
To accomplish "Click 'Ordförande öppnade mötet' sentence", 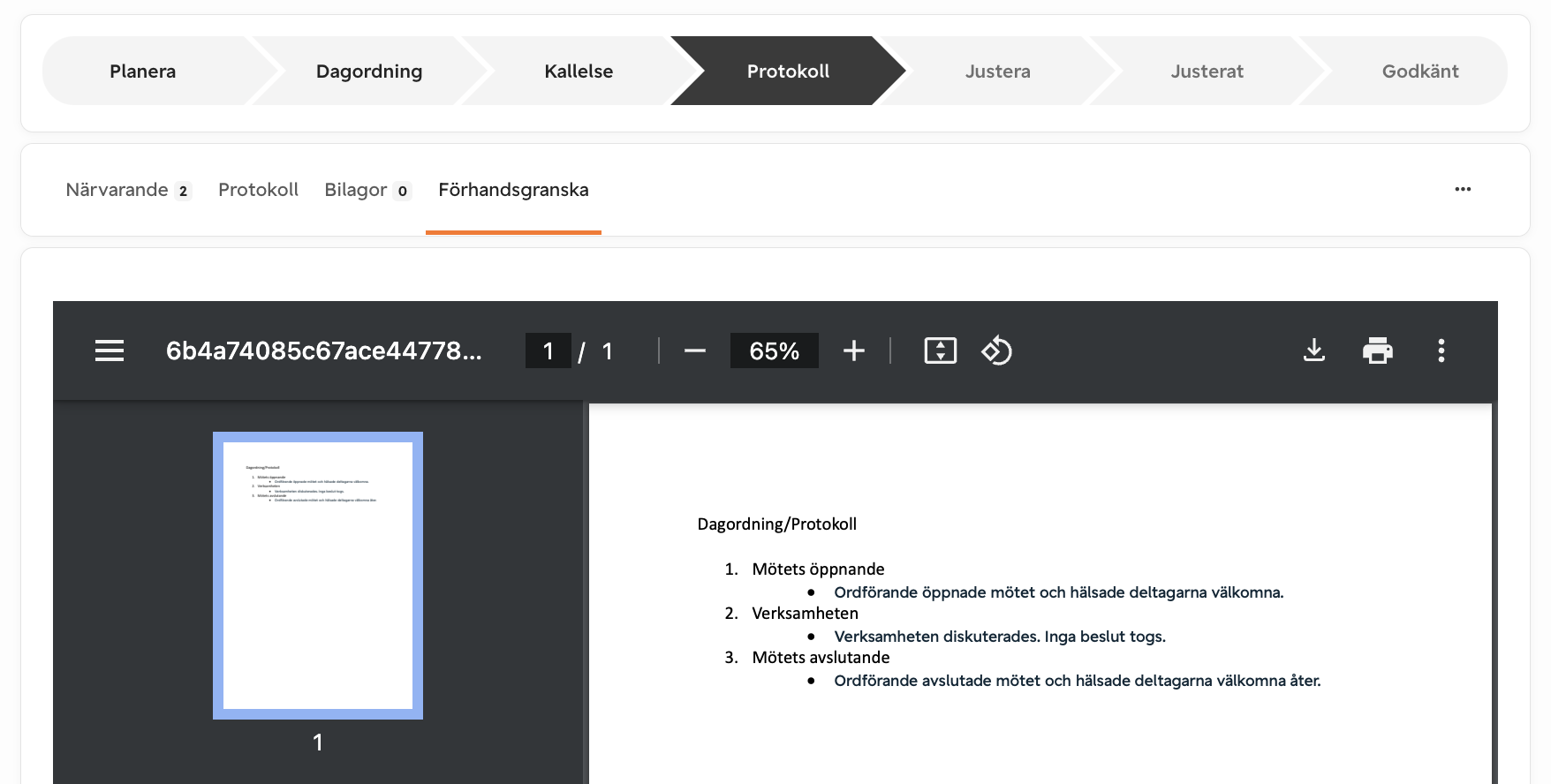I will (1059, 592).
